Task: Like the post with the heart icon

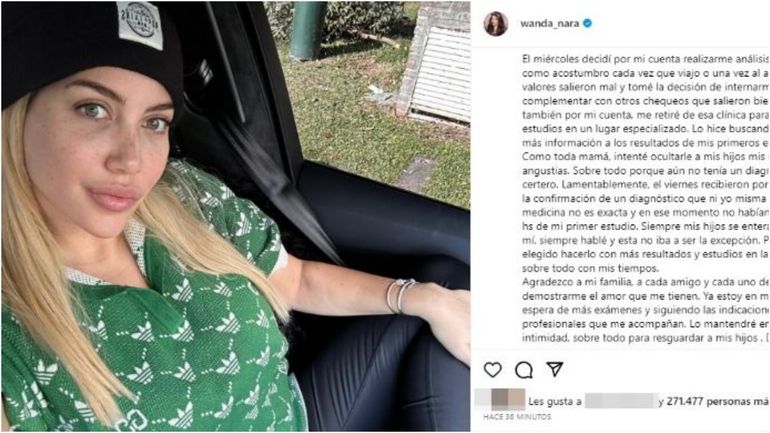Action: (493, 369)
